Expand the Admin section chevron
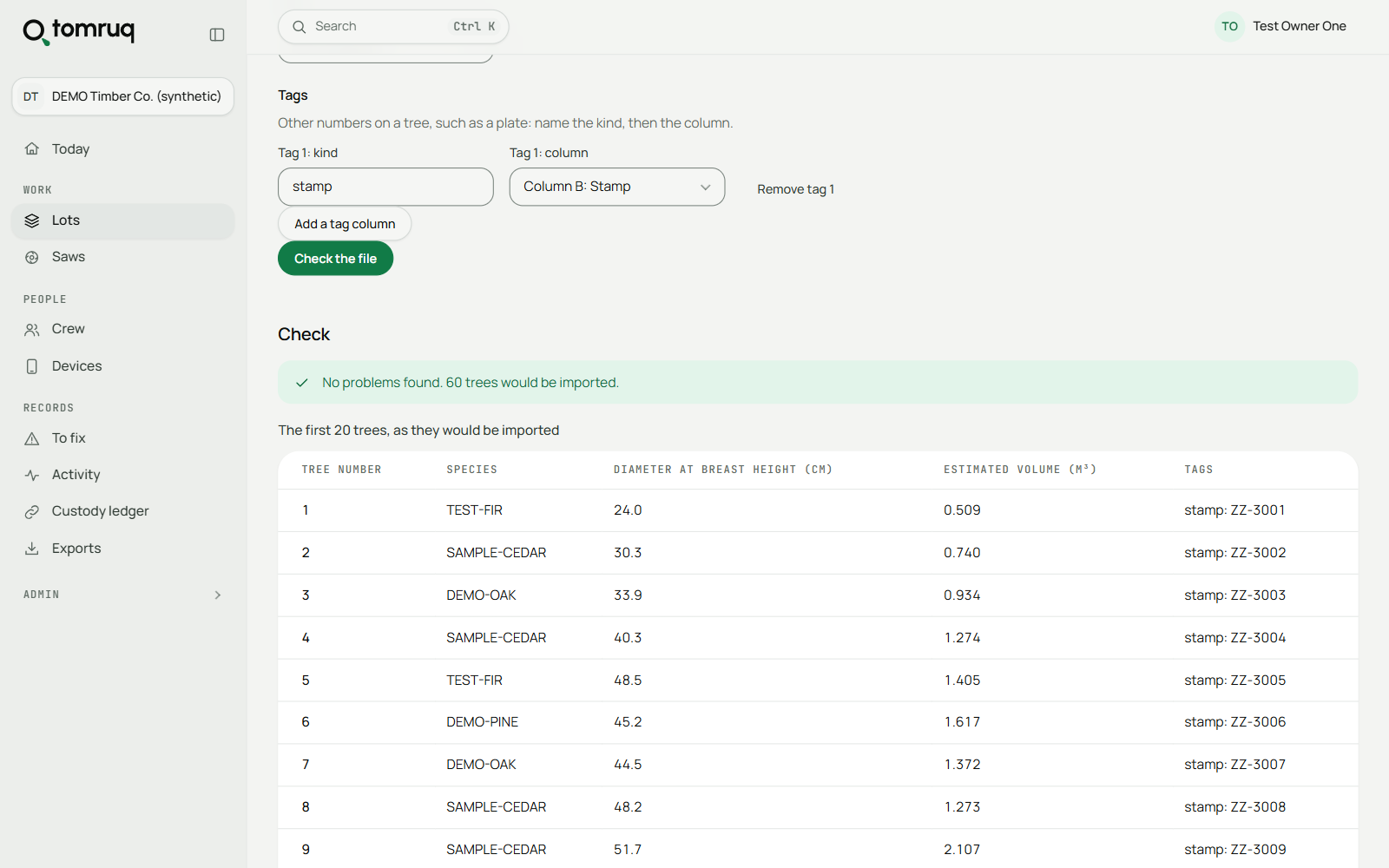 pyautogui.click(x=218, y=595)
